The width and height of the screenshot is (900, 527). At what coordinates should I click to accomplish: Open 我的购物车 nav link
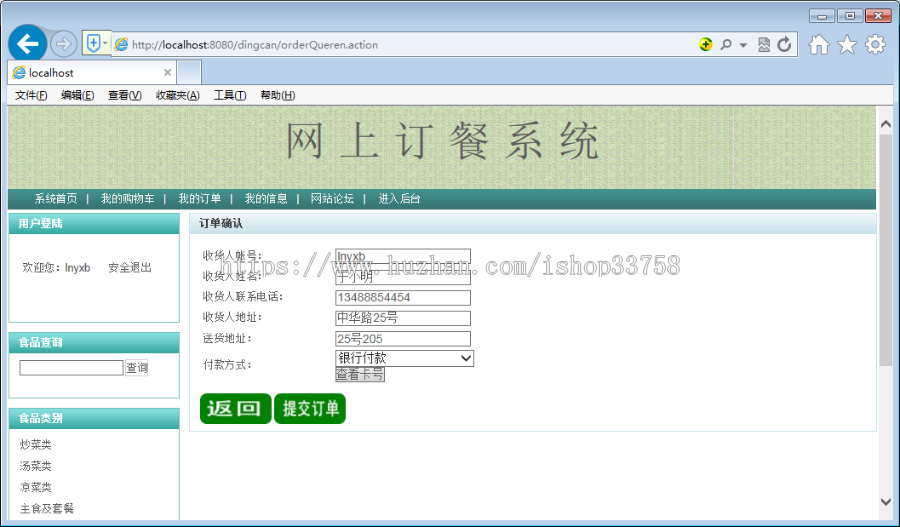point(127,199)
